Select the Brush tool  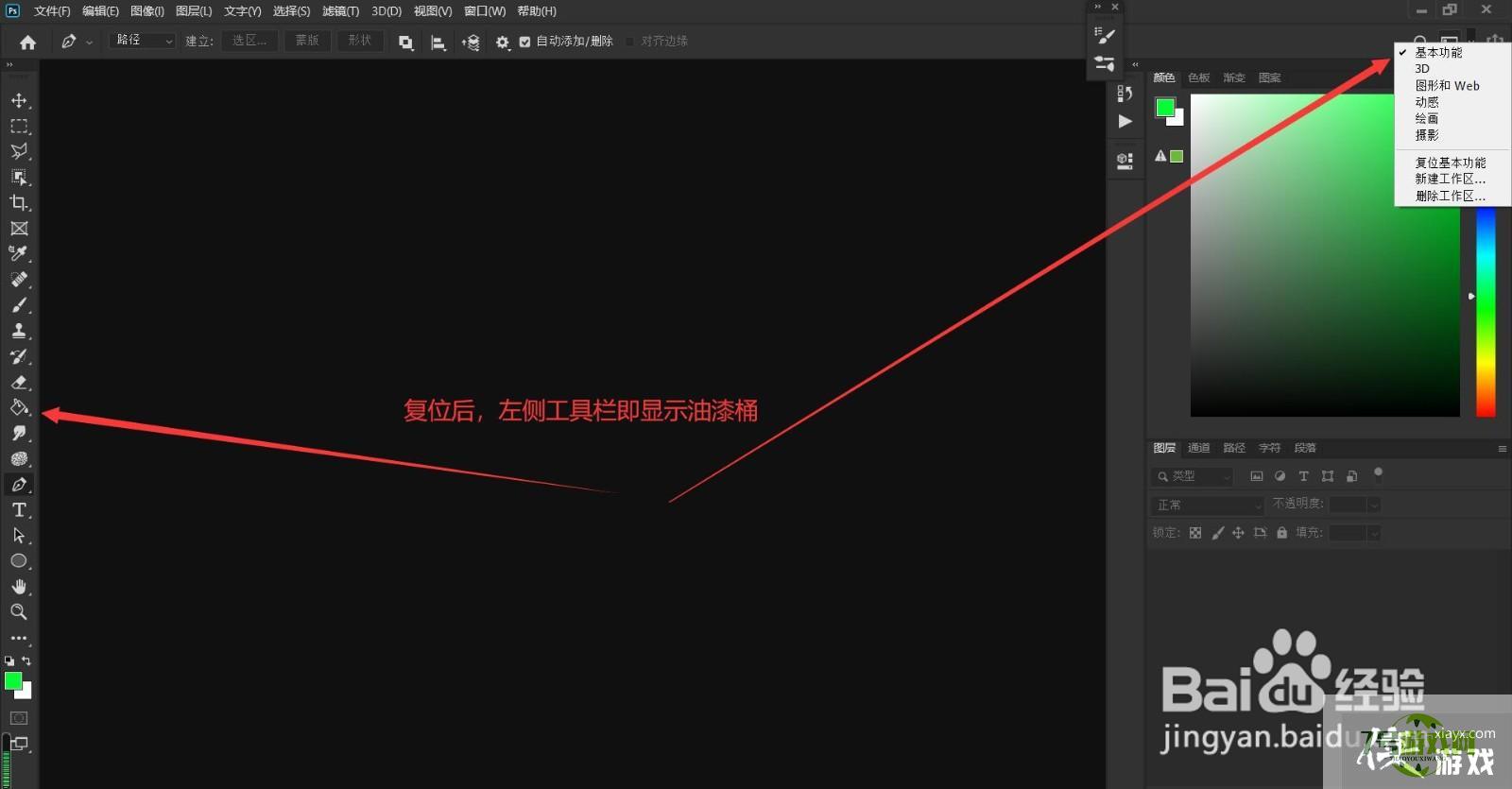coord(19,305)
